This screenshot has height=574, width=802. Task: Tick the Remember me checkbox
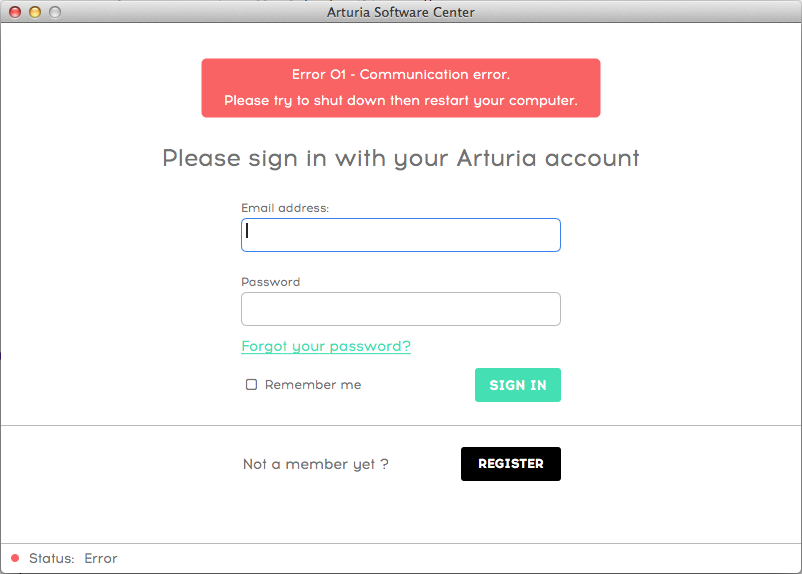pyautogui.click(x=251, y=384)
